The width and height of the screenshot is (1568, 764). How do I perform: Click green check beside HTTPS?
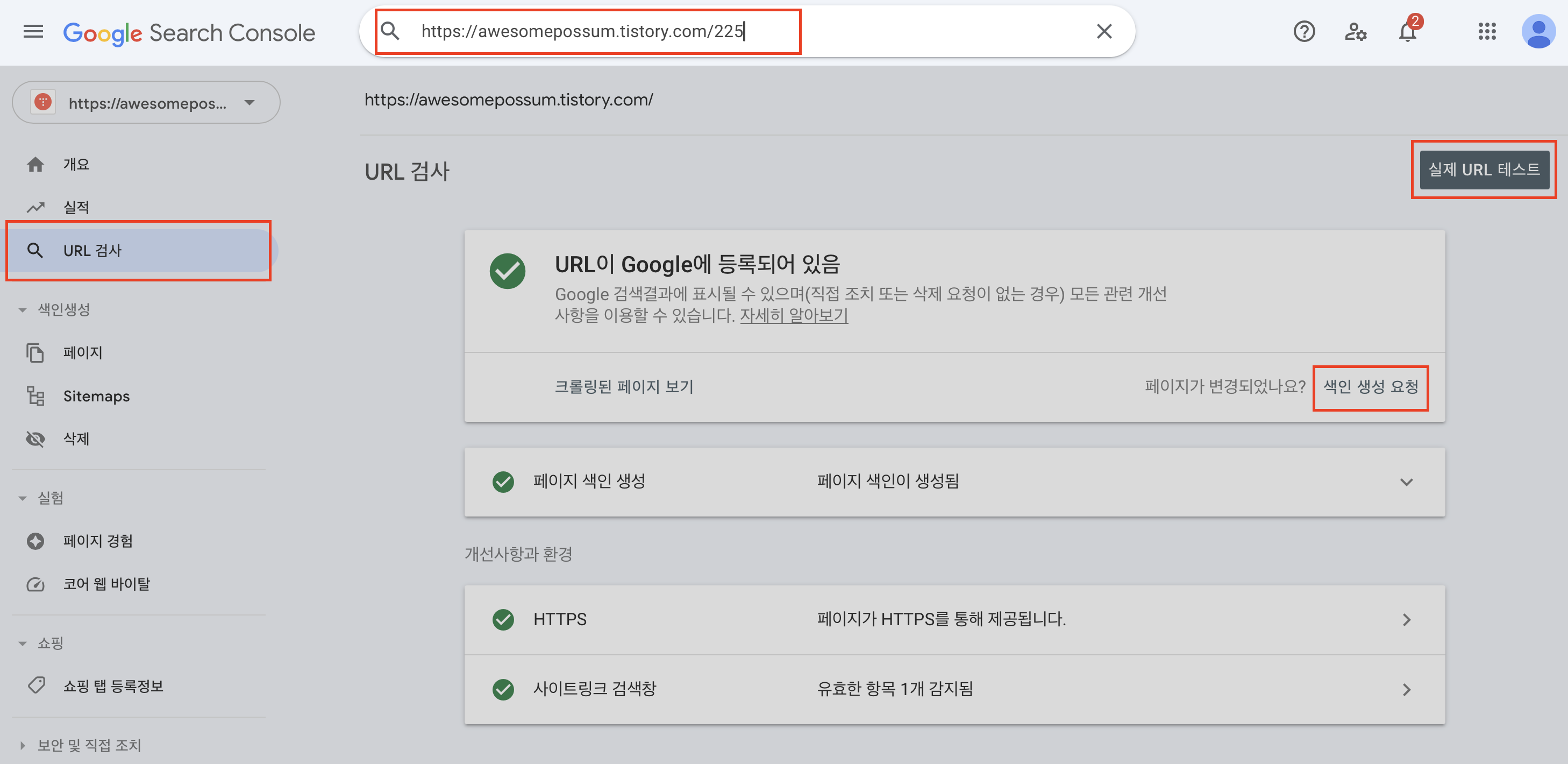503,620
